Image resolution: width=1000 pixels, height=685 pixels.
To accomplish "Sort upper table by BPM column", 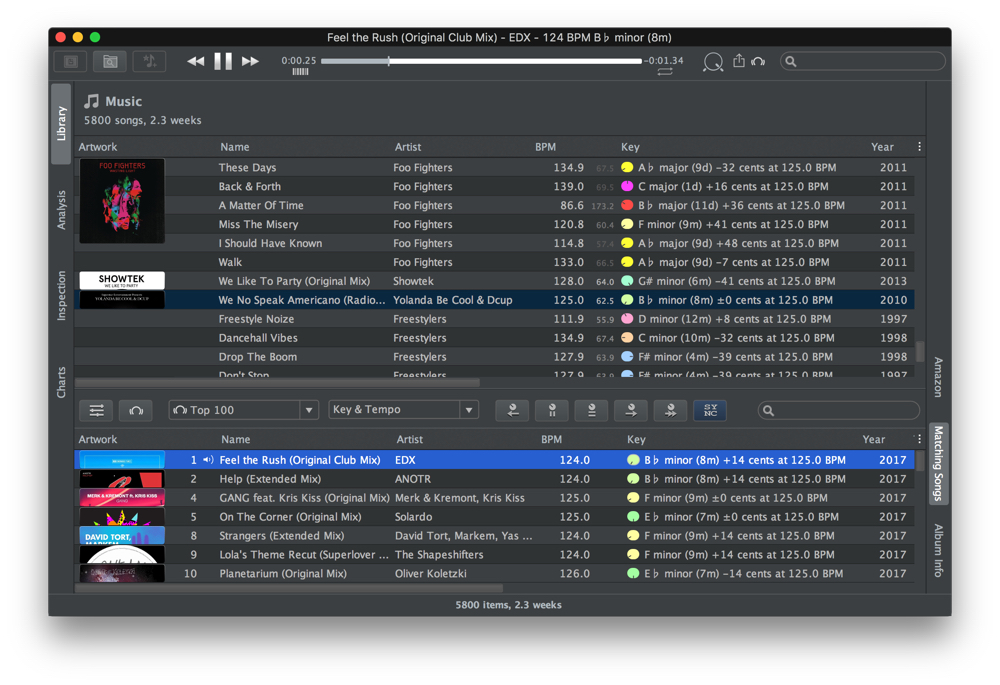I will [x=545, y=147].
